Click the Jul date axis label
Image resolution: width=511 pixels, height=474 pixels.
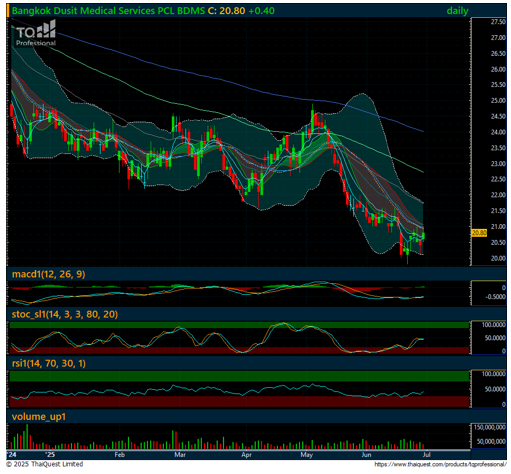pyautogui.click(x=427, y=455)
